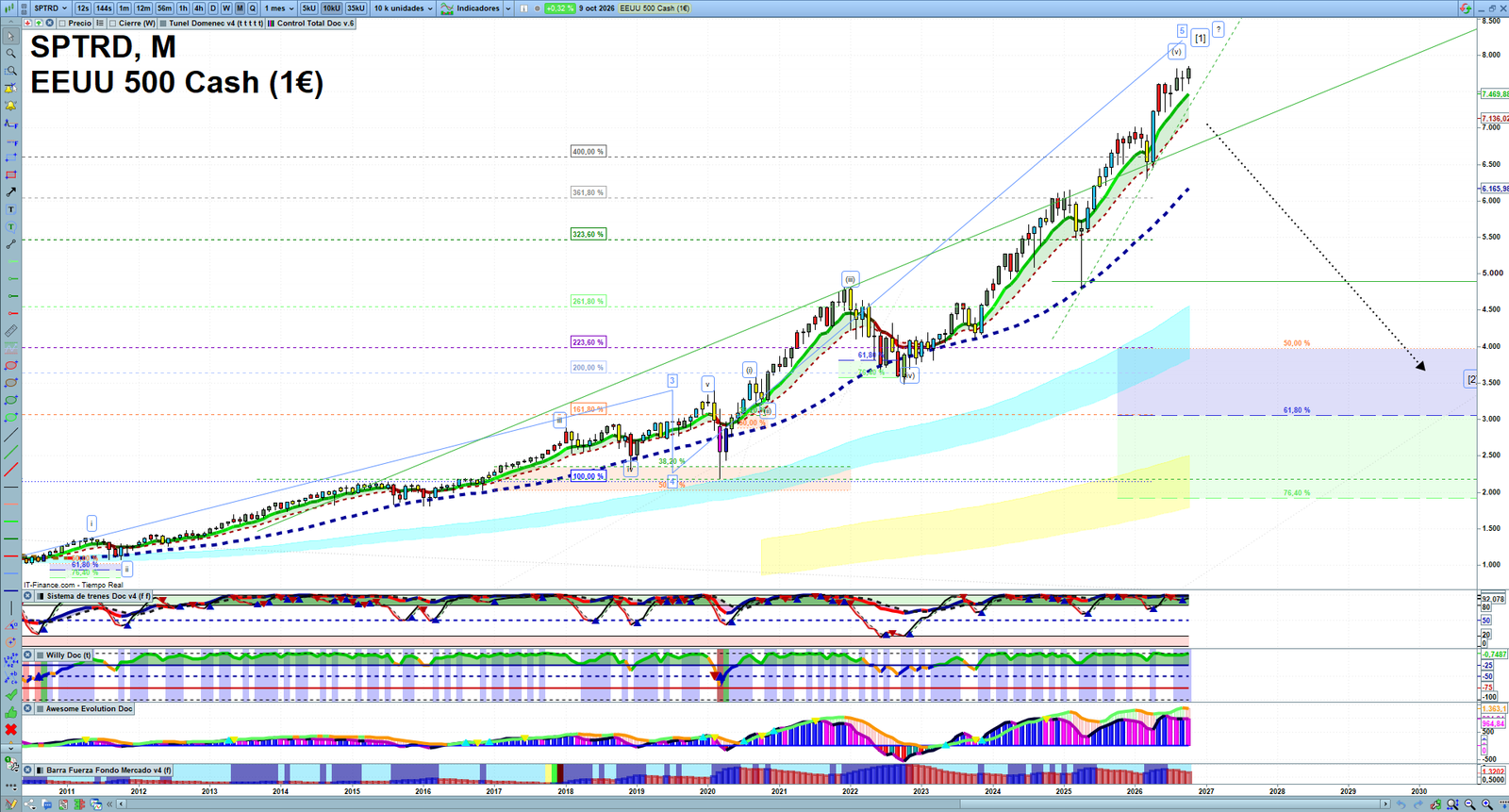
Task: Switch to the 12m timeframe
Action: pos(143,8)
